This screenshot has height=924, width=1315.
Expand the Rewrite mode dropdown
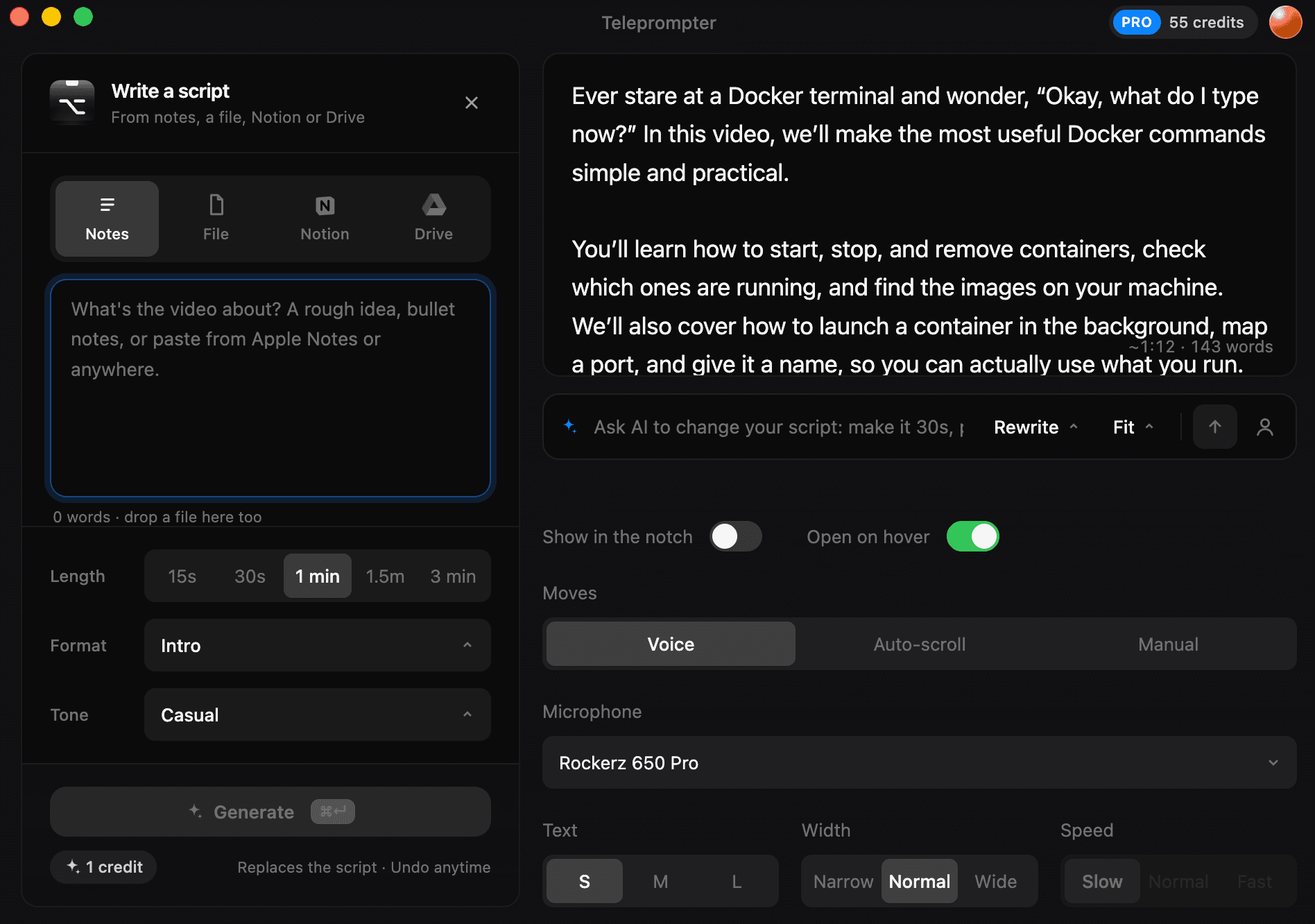coord(1035,427)
